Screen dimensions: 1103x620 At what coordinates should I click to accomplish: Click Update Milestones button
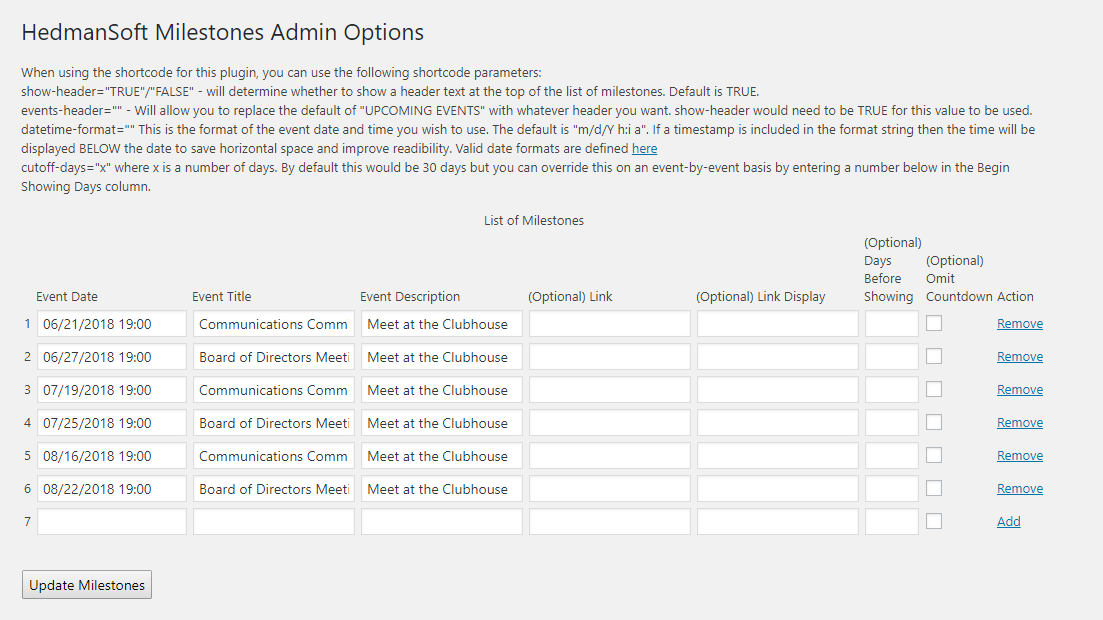coord(87,585)
